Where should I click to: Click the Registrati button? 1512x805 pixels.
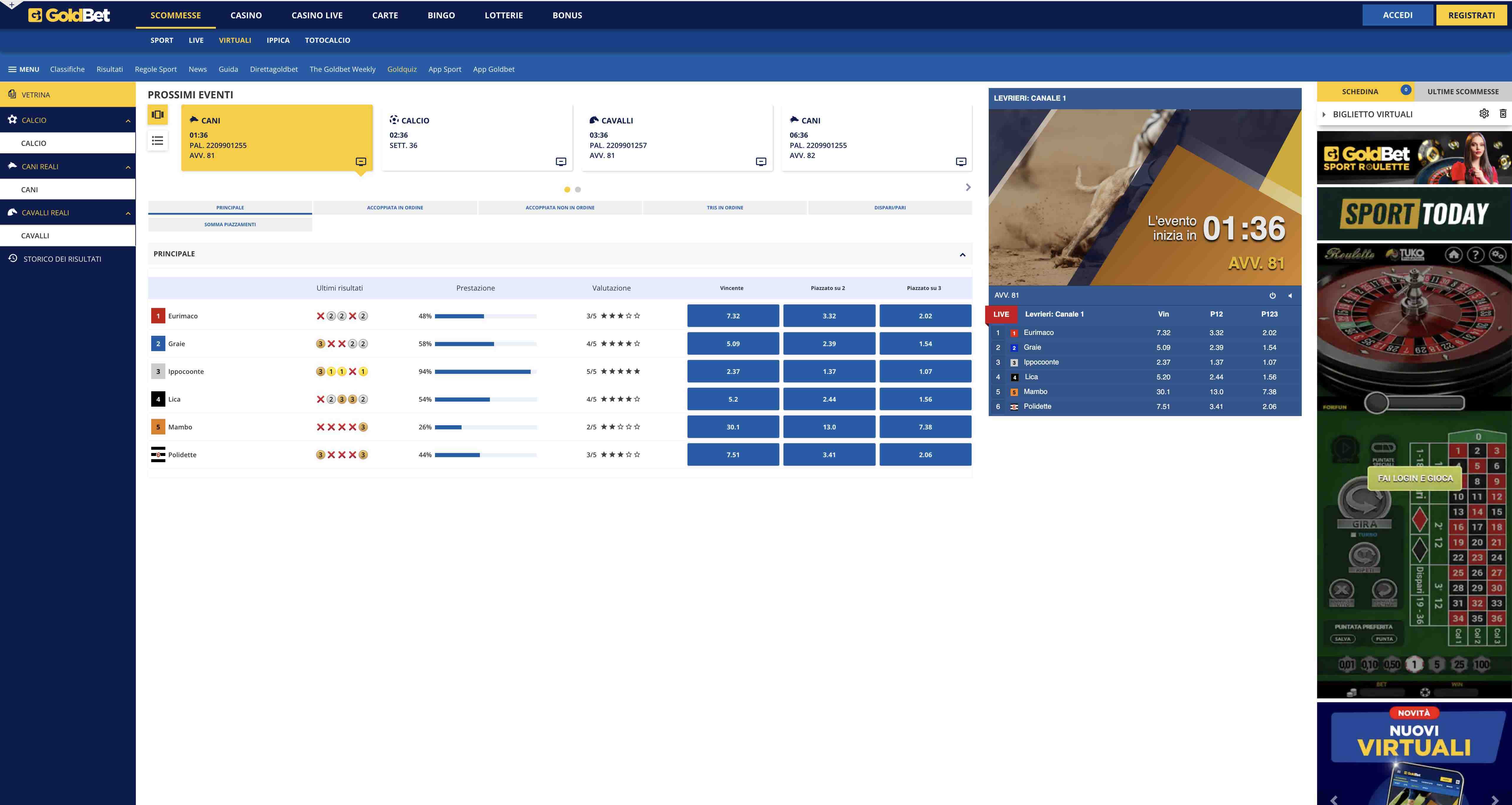[1471, 15]
